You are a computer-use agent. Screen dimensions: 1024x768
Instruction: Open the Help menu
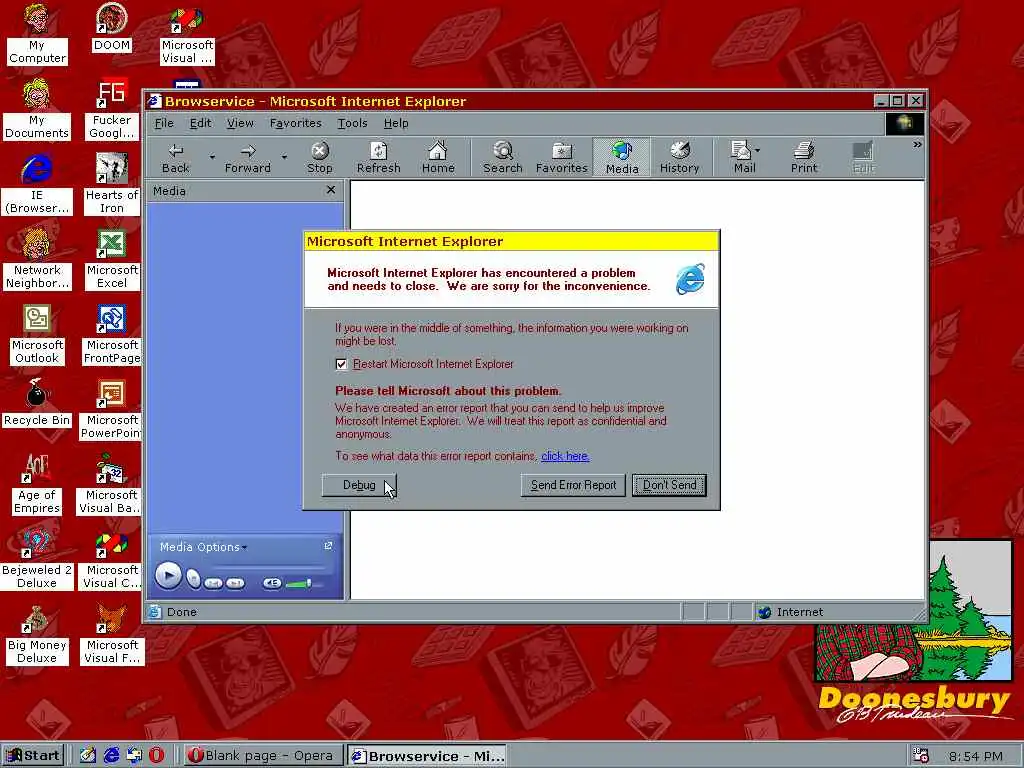[396, 123]
